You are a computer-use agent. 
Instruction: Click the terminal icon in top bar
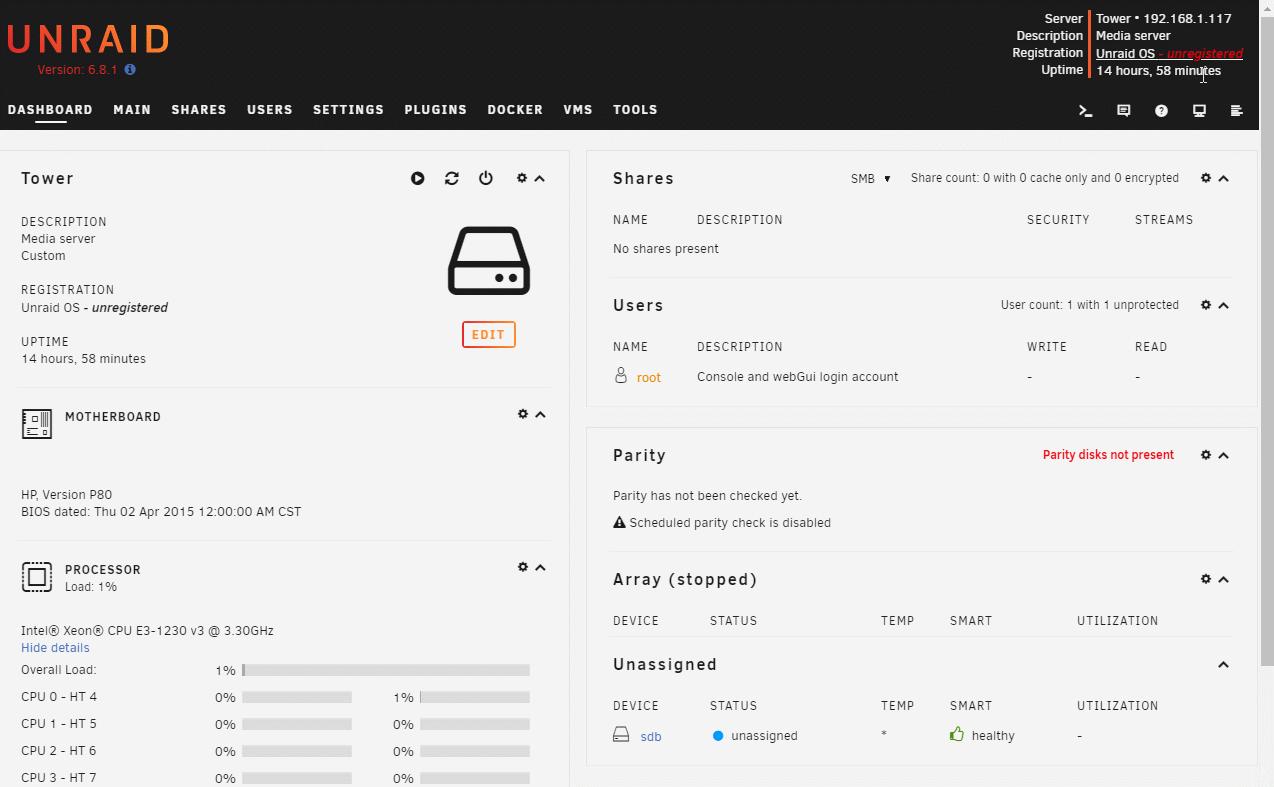[1085, 111]
